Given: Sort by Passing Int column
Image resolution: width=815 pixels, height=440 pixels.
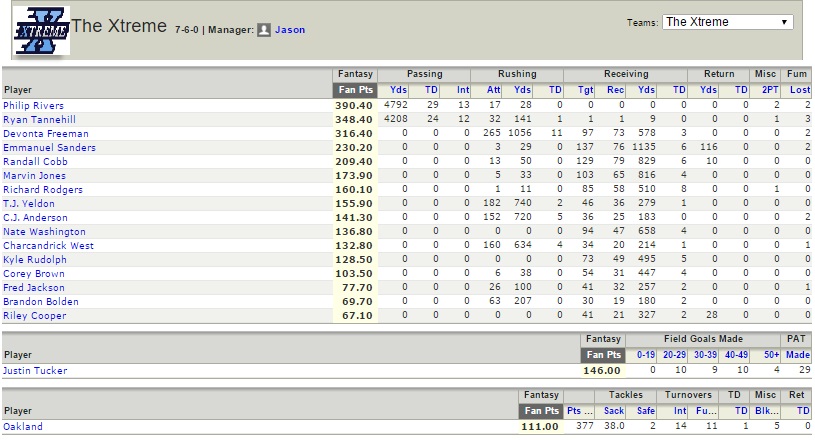Looking at the screenshot, I should 463,90.
